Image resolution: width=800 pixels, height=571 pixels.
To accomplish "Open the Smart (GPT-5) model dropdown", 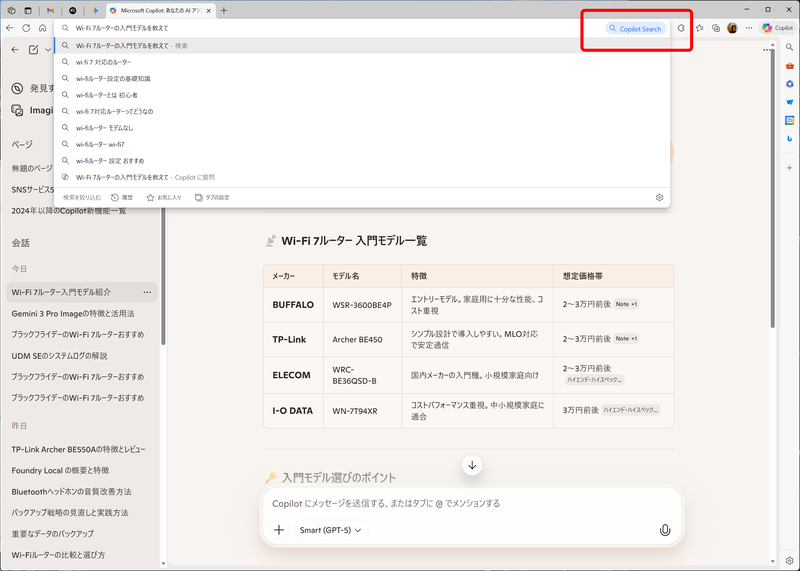I will coord(331,530).
